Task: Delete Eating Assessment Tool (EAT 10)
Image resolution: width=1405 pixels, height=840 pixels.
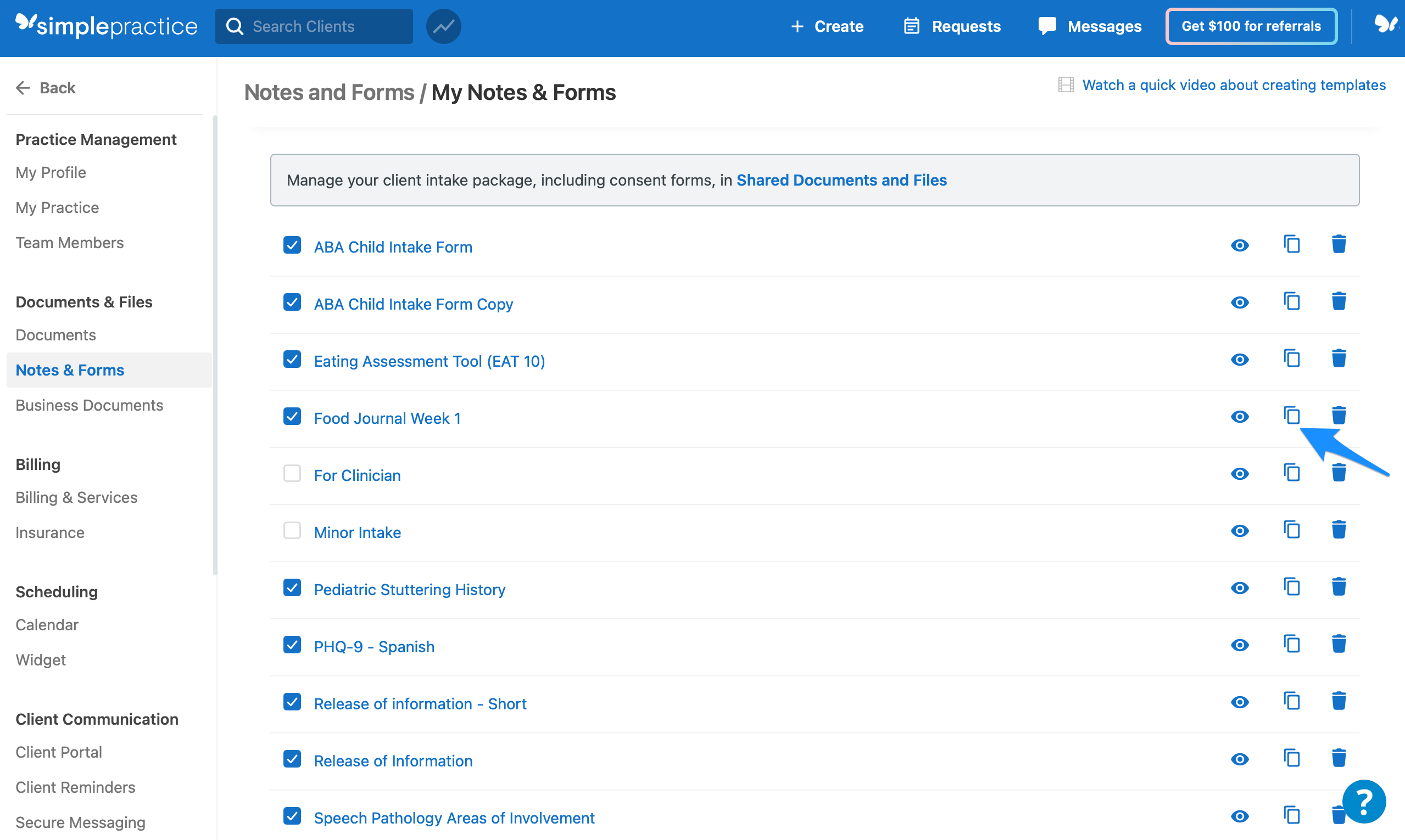Action: pos(1338,359)
